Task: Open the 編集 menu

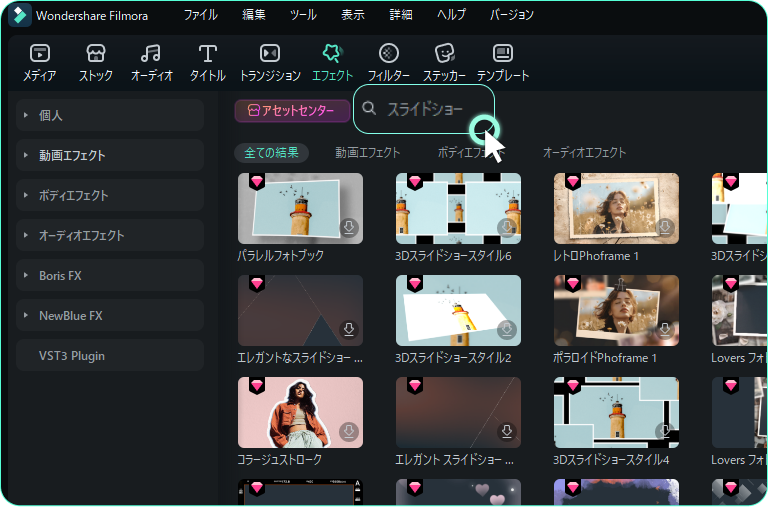Action: (x=254, y=15)
